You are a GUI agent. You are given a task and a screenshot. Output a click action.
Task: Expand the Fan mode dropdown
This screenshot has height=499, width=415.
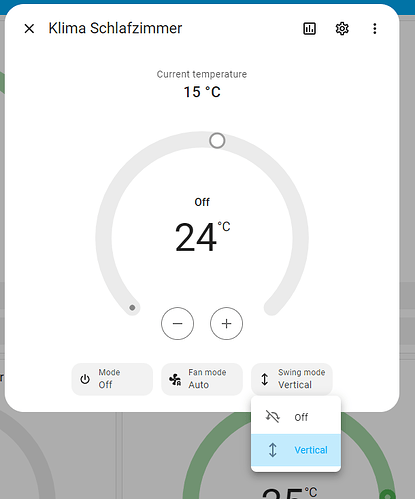202,379
